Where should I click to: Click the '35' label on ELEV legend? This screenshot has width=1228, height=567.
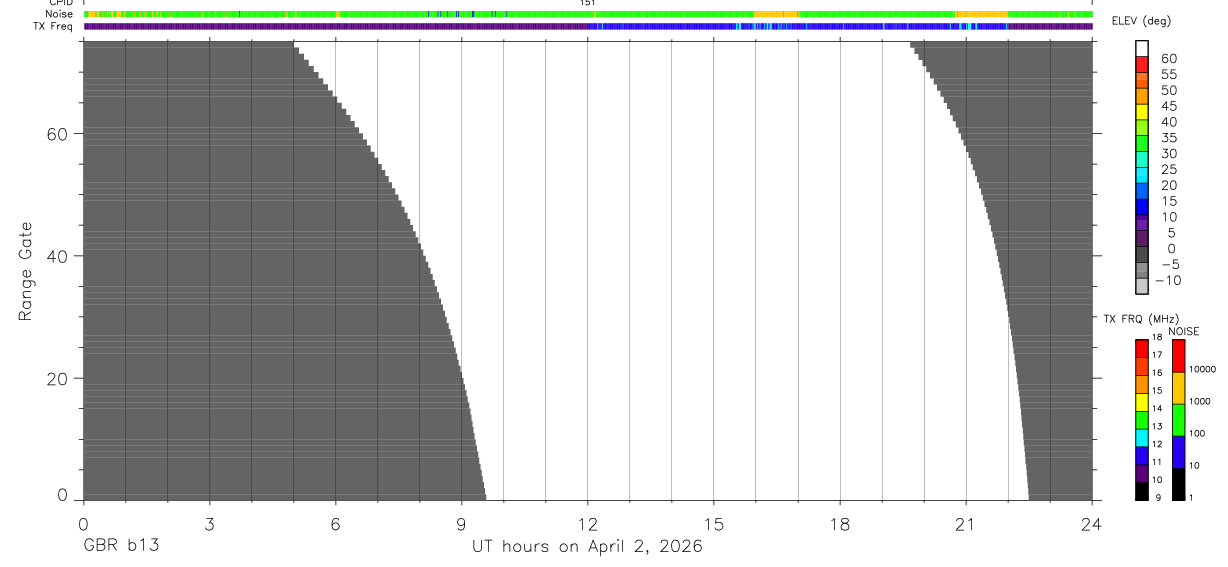coord(1169,138)
